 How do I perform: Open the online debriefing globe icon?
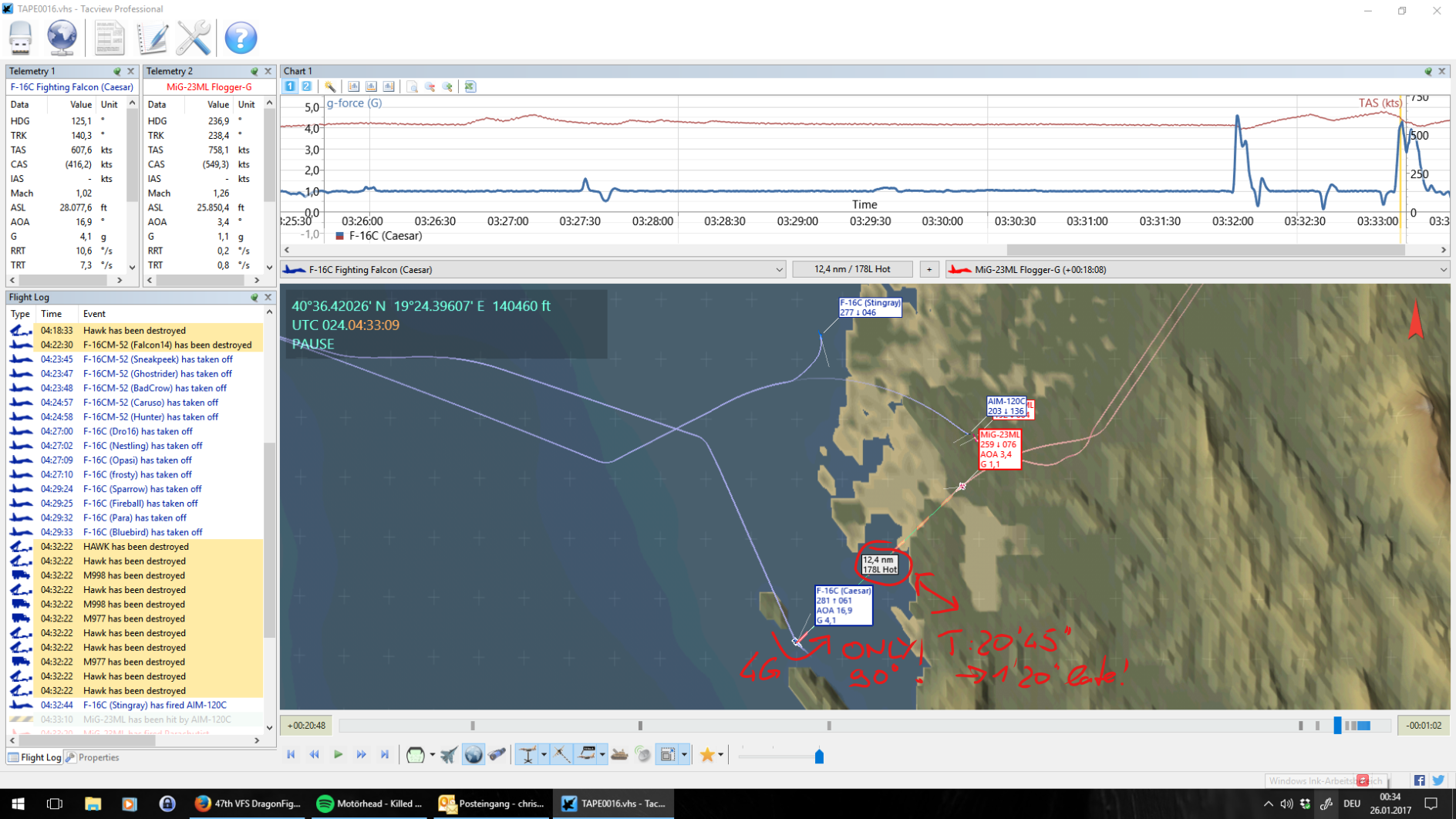pyautogui.click(x=62, y=37)
